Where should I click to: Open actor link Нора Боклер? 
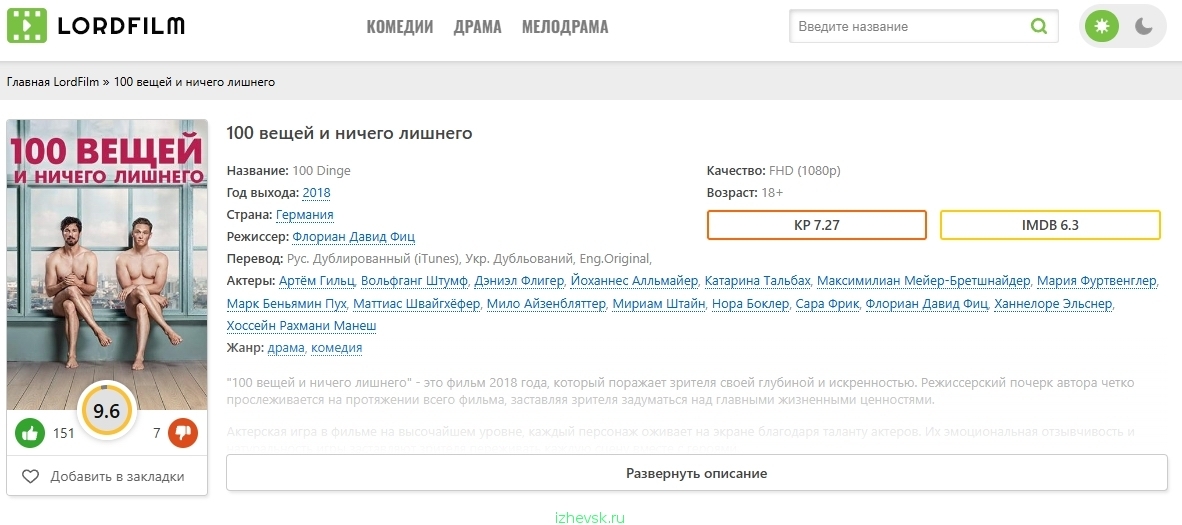(x=751, y=303)
